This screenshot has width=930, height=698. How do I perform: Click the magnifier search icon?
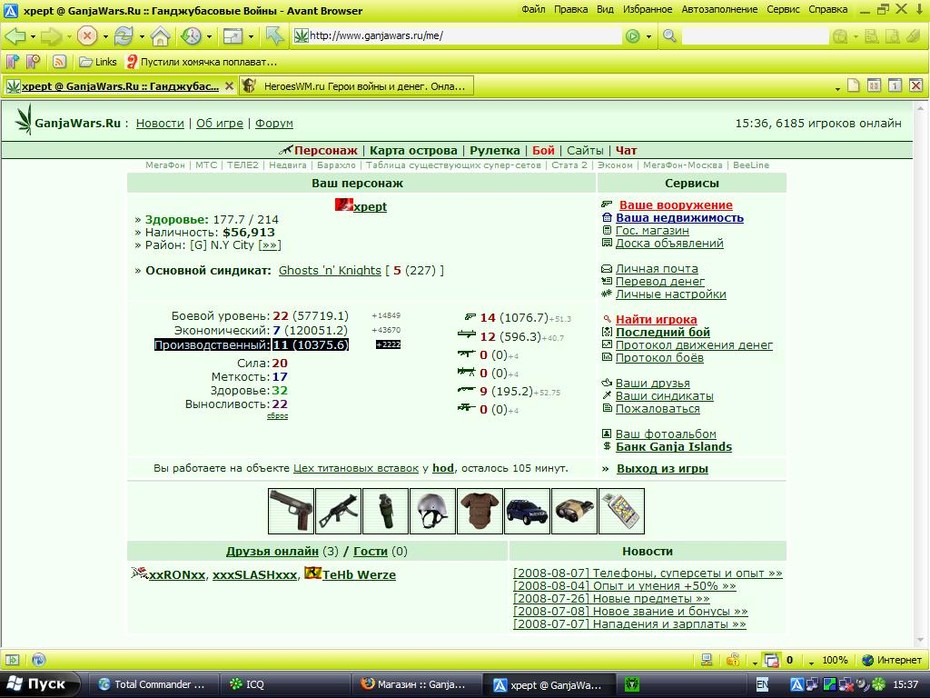(670, 36)
